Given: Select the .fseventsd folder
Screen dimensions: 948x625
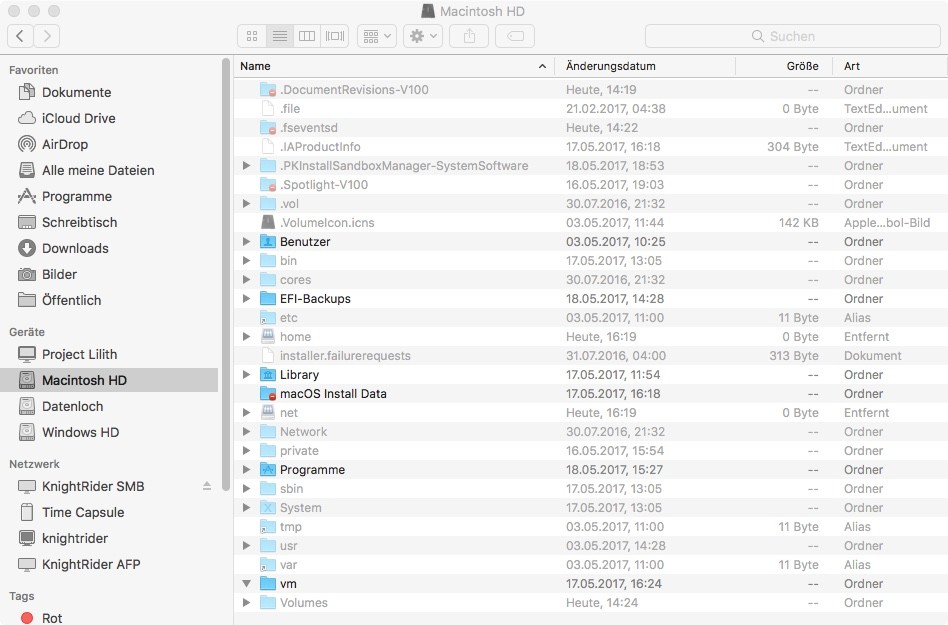Looking at the screenshot, I should (x=591, y=128).
